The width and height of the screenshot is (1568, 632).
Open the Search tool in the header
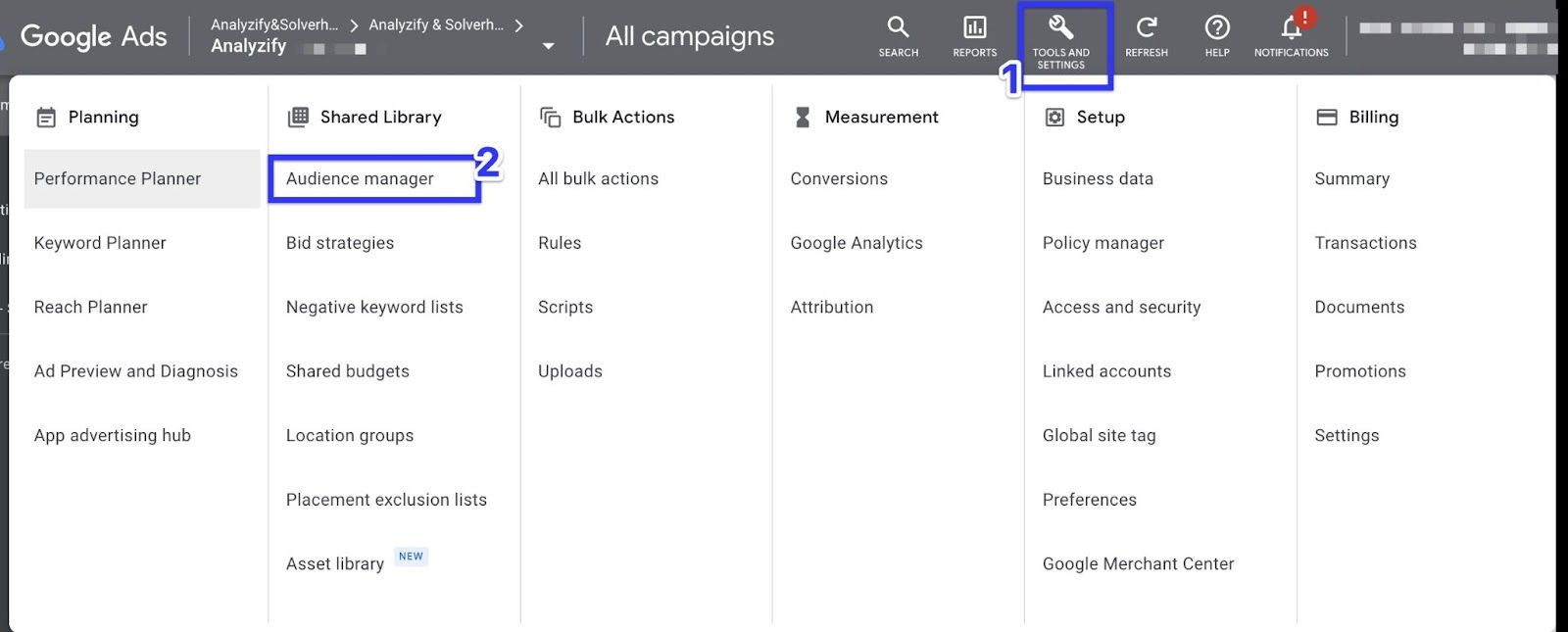898,36
